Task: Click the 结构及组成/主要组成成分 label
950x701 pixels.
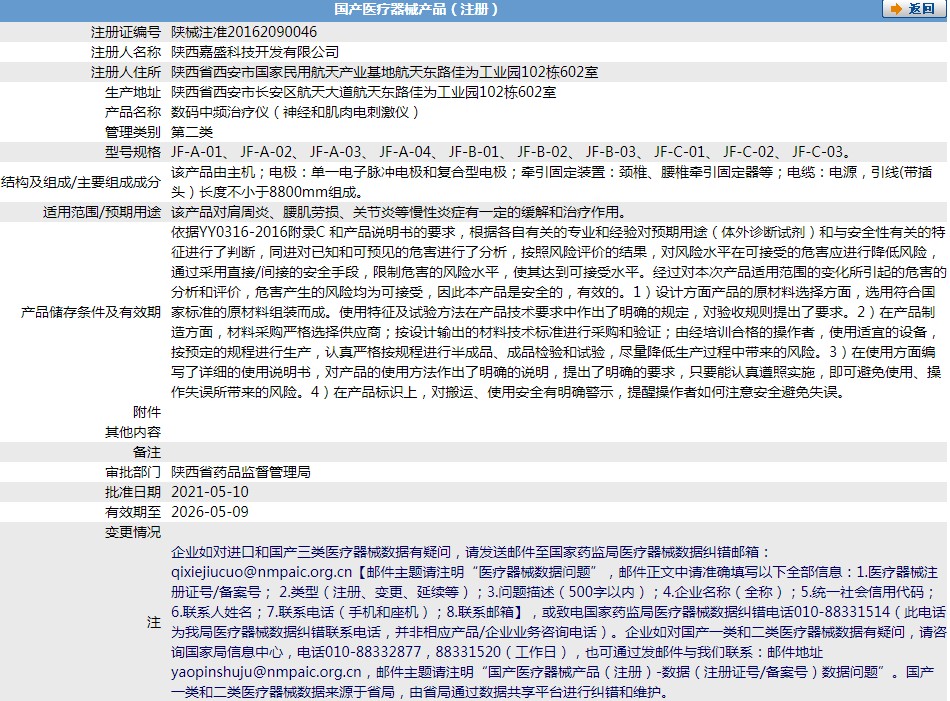Action: click(81, 182)
